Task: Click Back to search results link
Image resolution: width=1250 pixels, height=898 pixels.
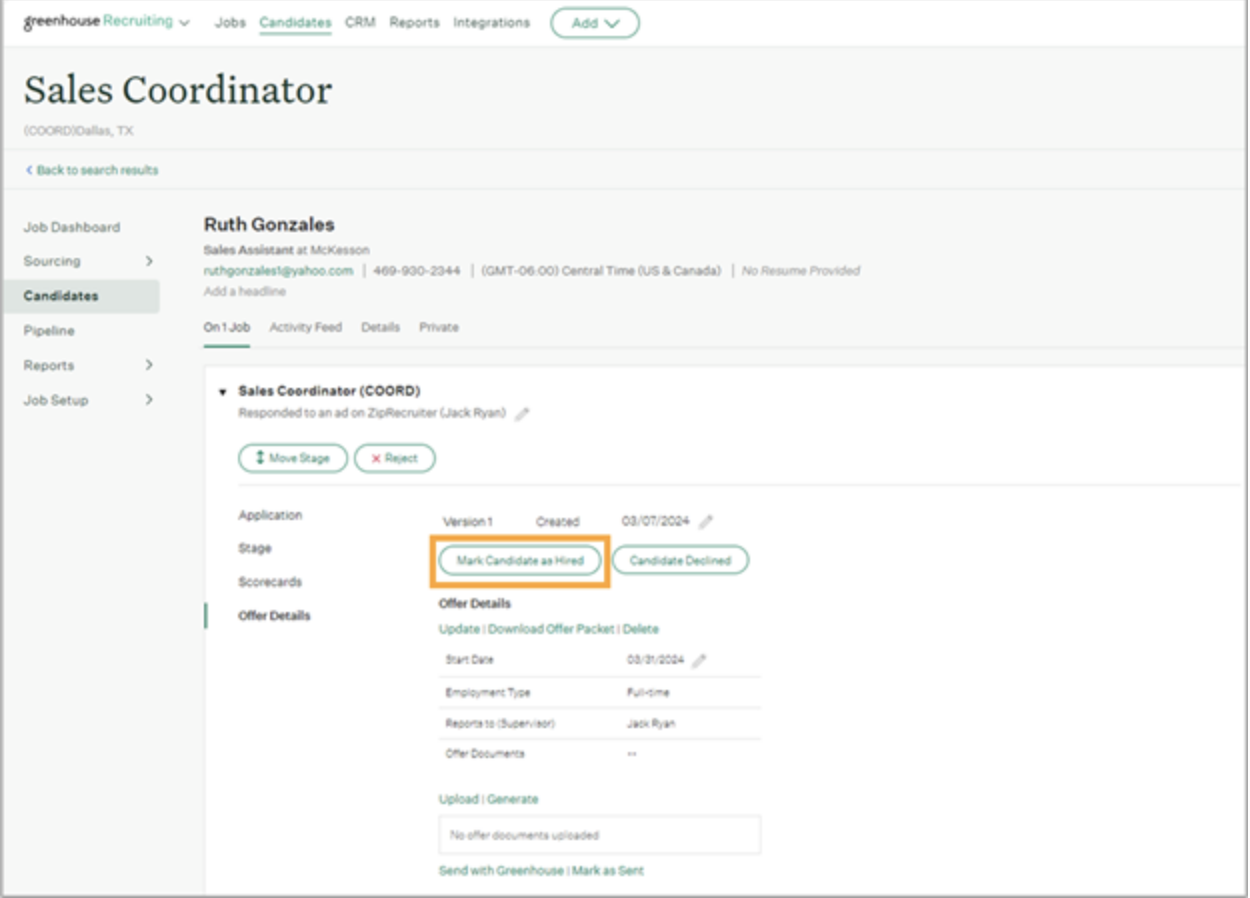Action: tap(93, 170)
